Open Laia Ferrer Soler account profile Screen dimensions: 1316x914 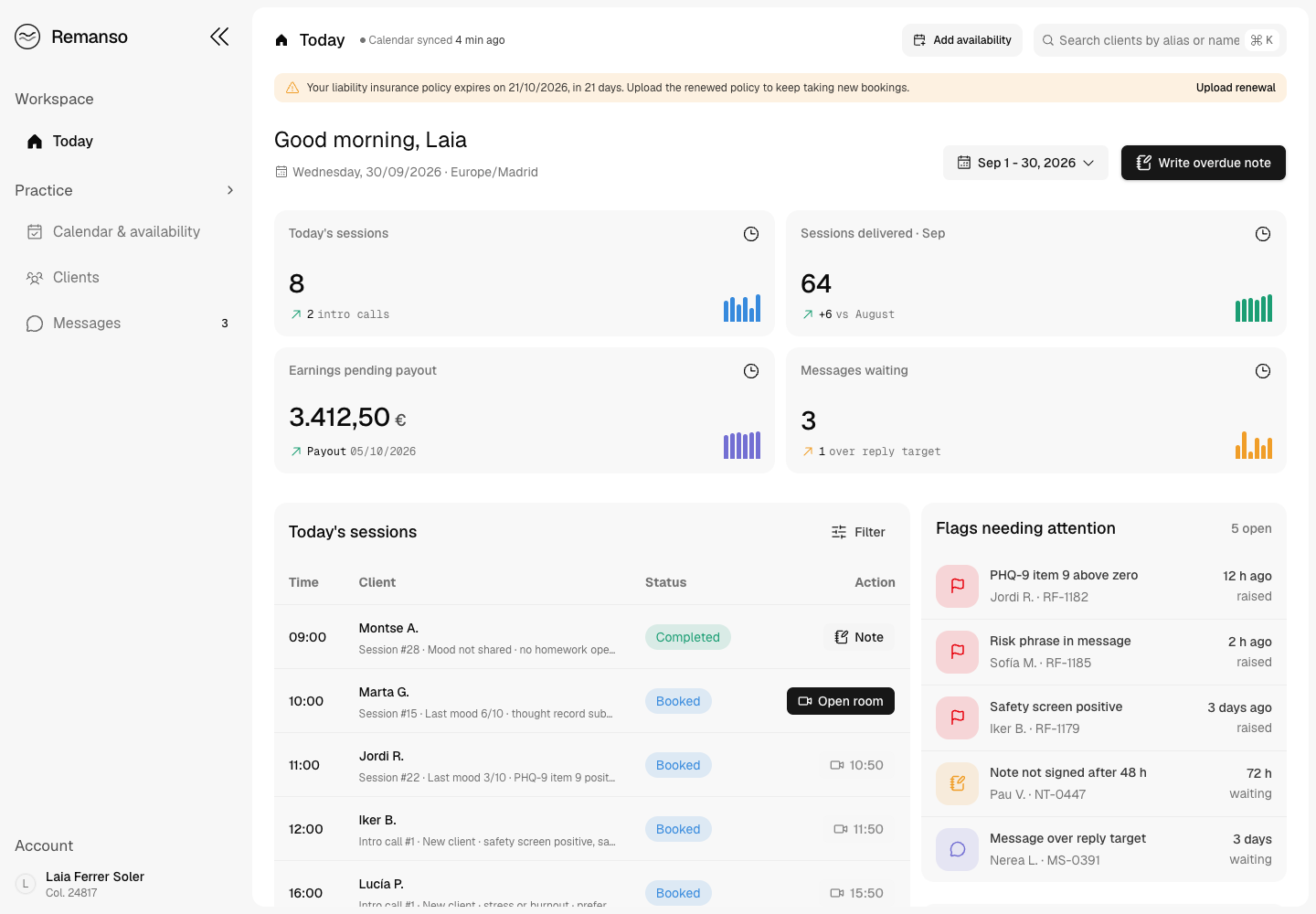click(x=126, y=884)
